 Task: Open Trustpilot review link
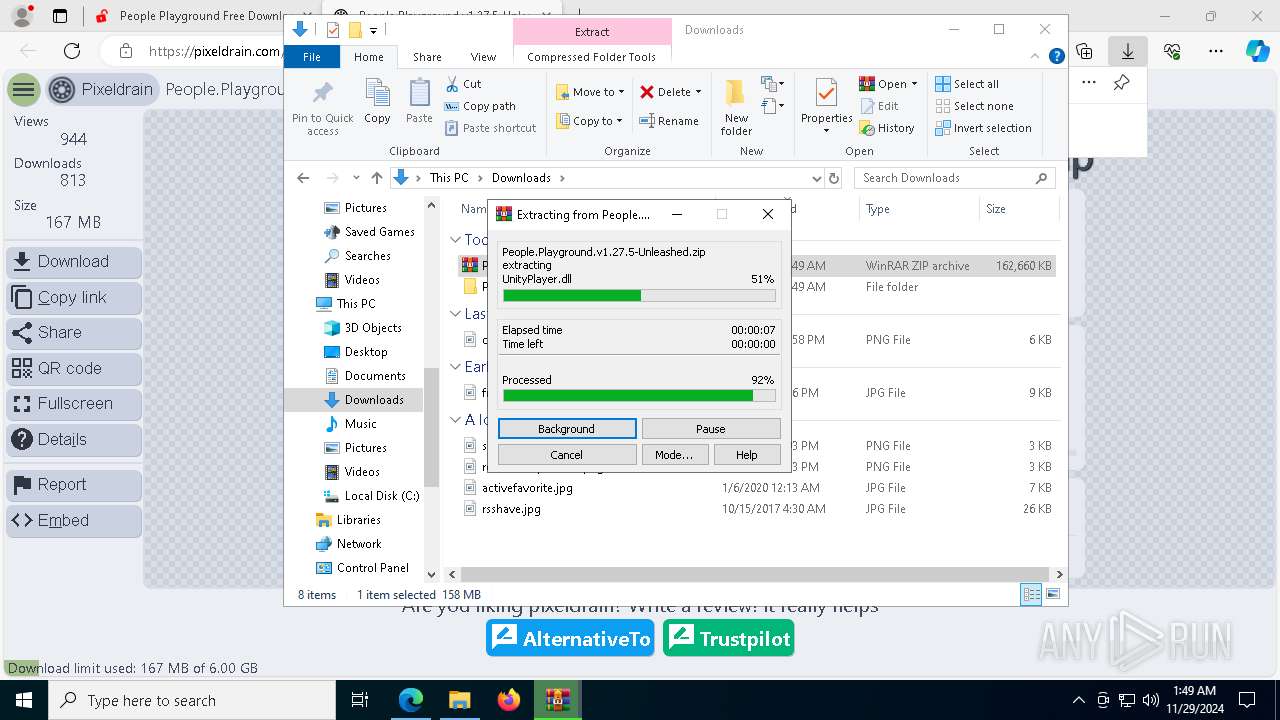pos(728,639)
